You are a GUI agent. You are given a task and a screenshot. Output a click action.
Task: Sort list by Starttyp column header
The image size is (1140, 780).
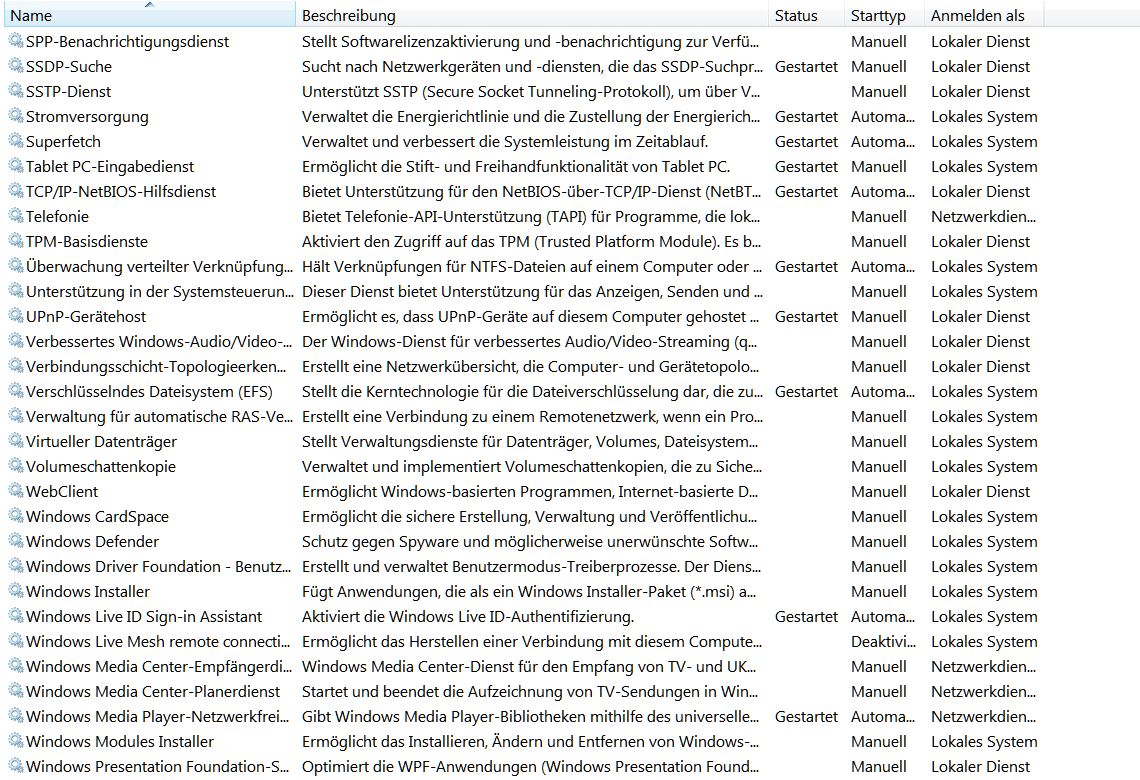coord(884,15)
